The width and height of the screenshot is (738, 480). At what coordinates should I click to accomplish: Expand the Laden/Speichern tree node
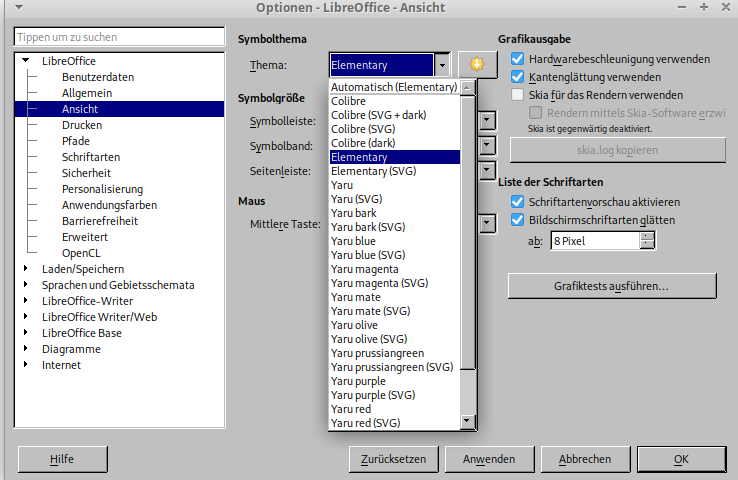(26, 269)
